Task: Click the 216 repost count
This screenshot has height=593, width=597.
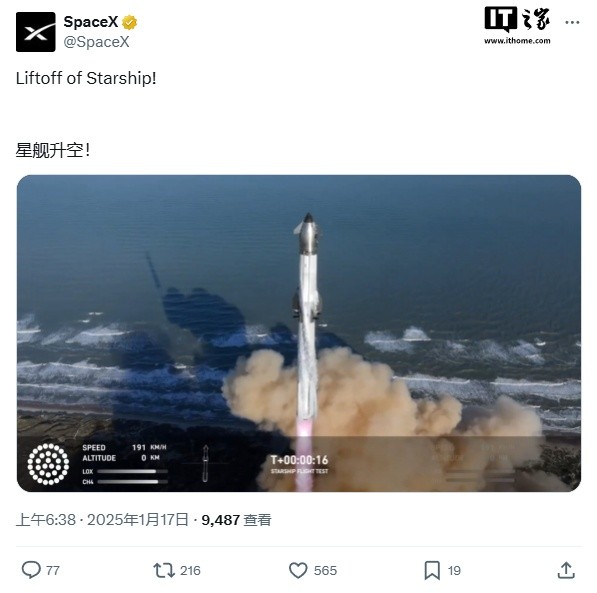Action: coord(190,570)
